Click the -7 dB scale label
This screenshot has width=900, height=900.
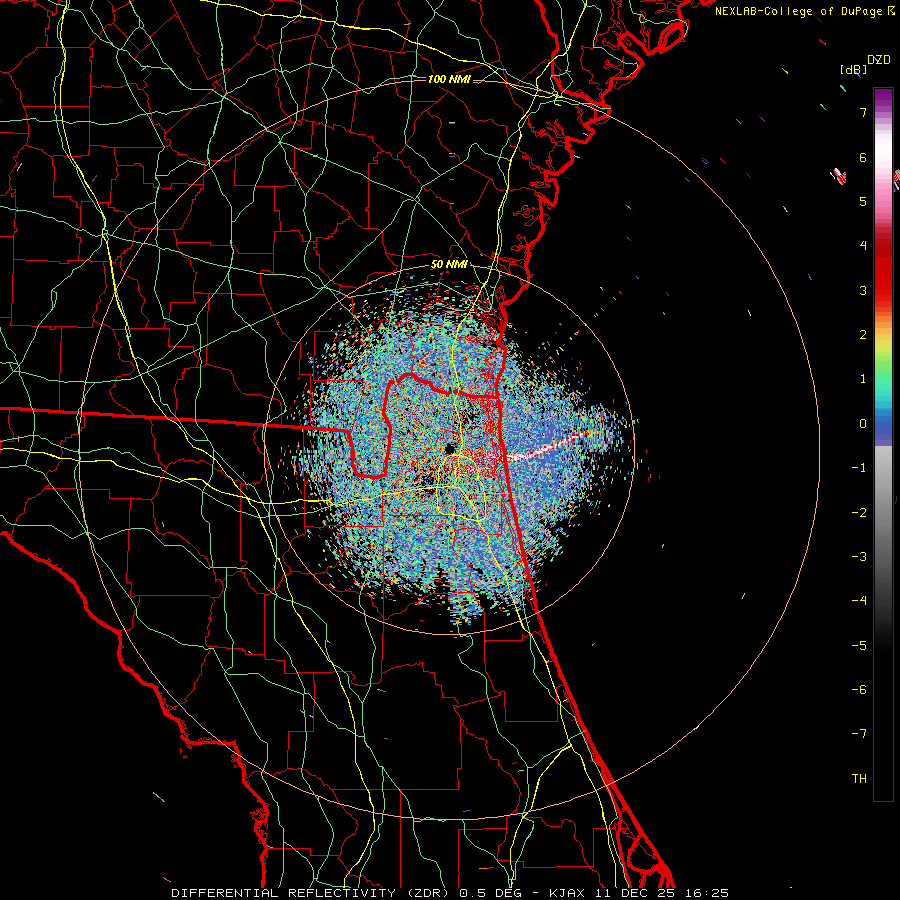(859, 734)
